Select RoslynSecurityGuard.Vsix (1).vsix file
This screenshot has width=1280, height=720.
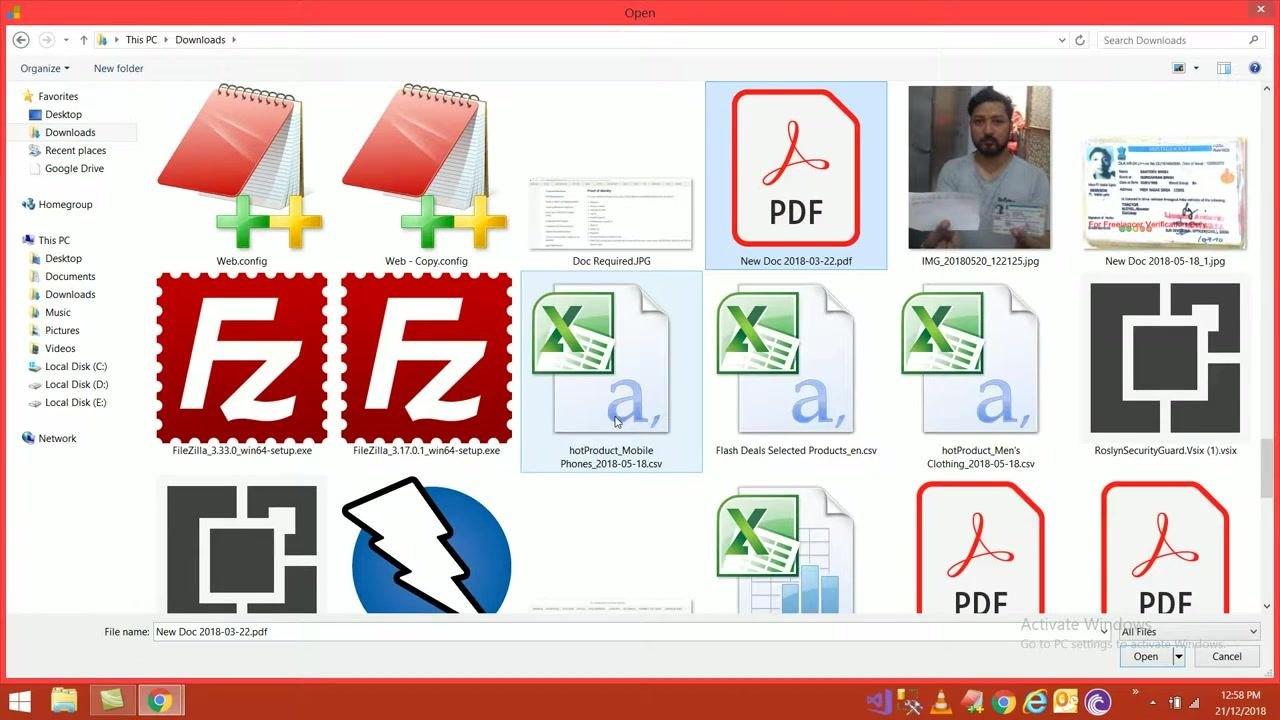(x=1166, y=366)
